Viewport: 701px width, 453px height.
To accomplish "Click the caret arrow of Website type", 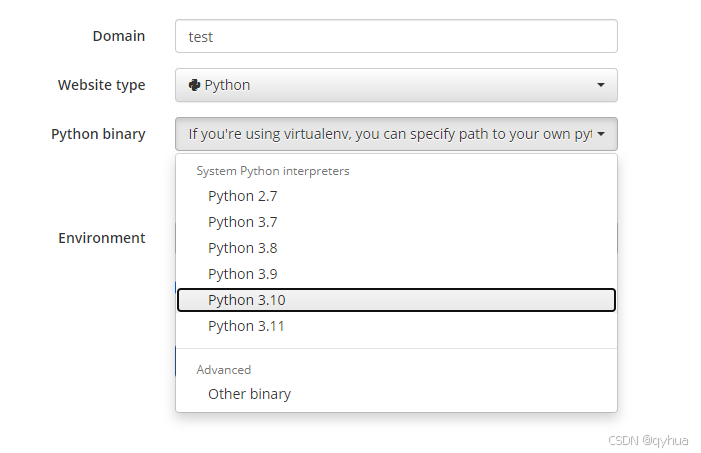I will point(601,86).
